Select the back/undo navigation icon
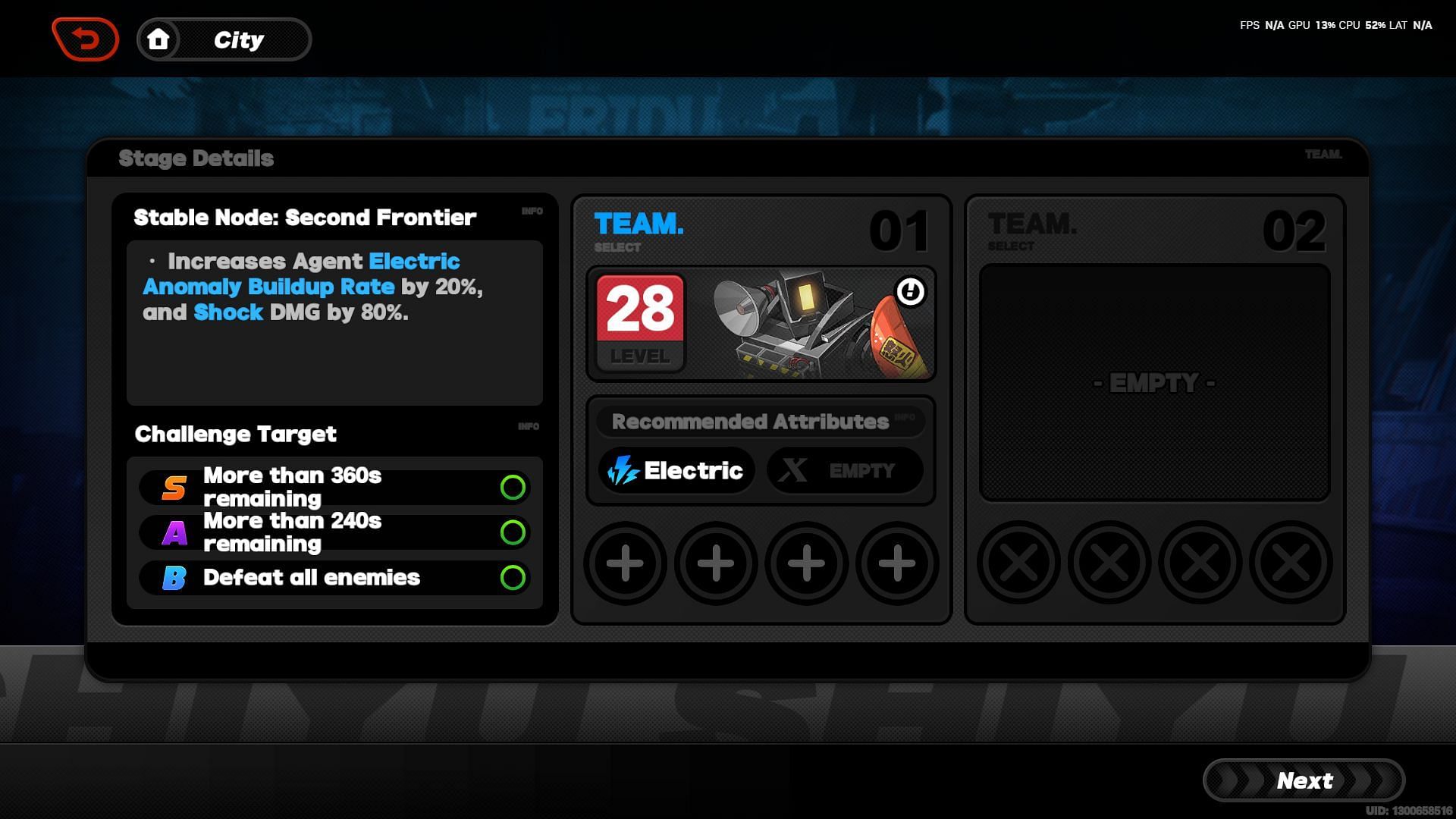The width and height of the screenshot is (1456, 819). click(x=85, y=40)
